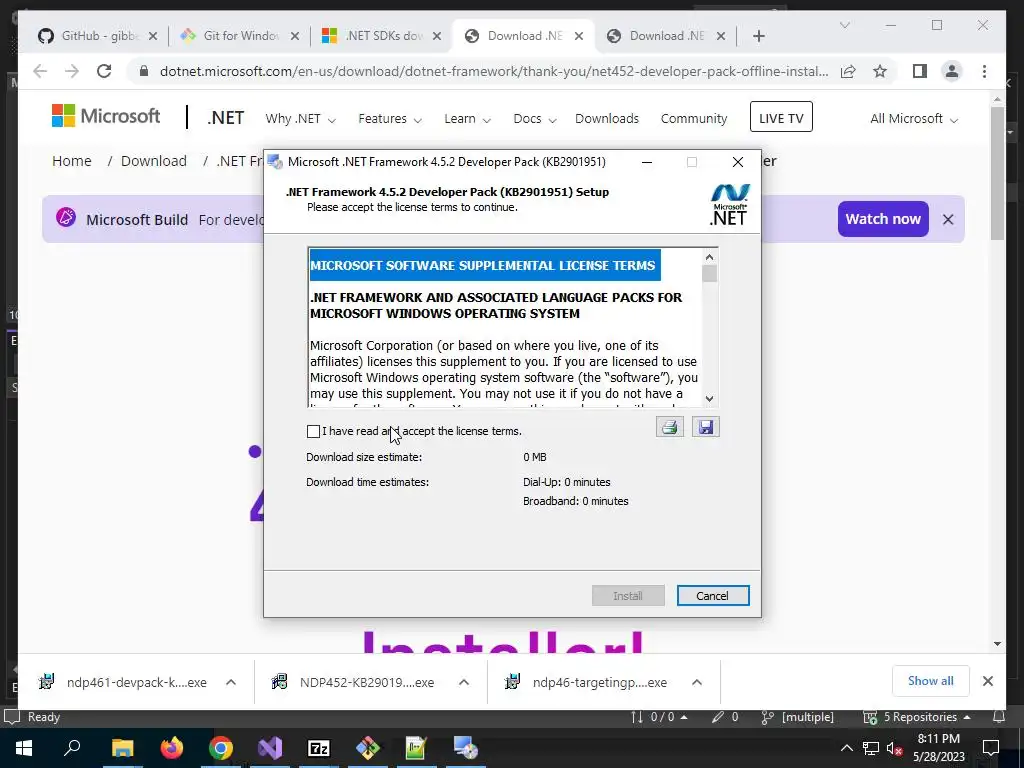Open the .NET home link
Screen dimensions: 1024x768
click(225, 118)
